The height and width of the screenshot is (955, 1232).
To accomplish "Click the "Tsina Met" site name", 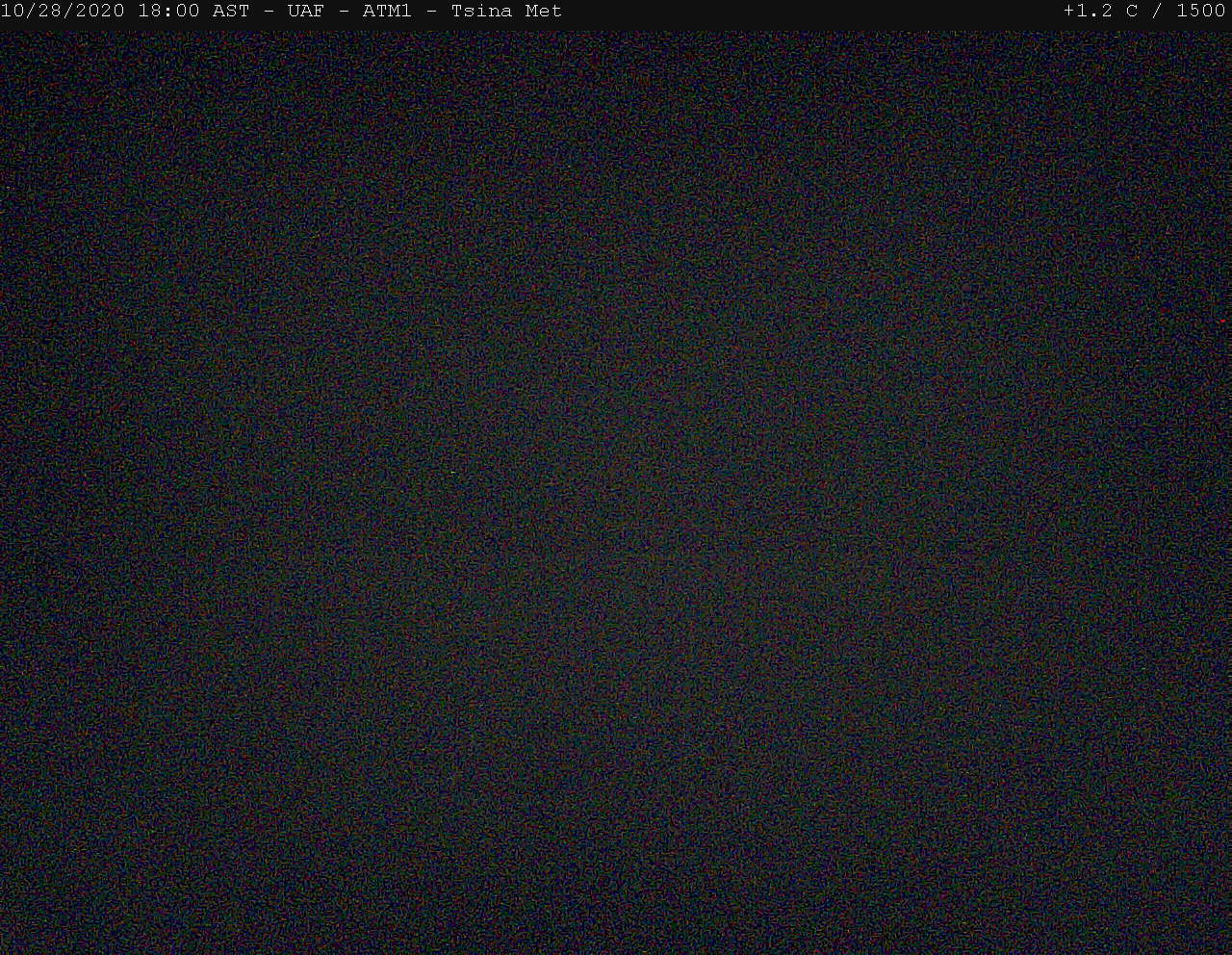I will (506, 12).
